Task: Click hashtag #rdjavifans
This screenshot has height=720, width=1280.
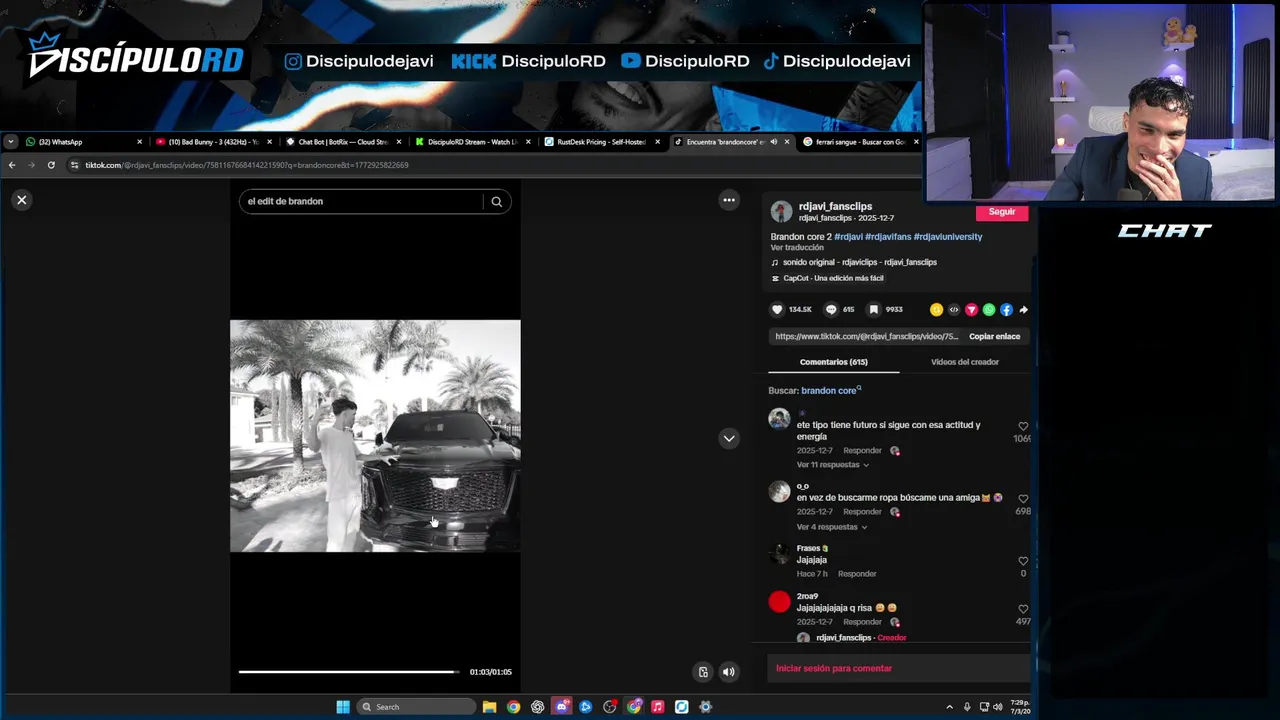Action: coord(888,237)
